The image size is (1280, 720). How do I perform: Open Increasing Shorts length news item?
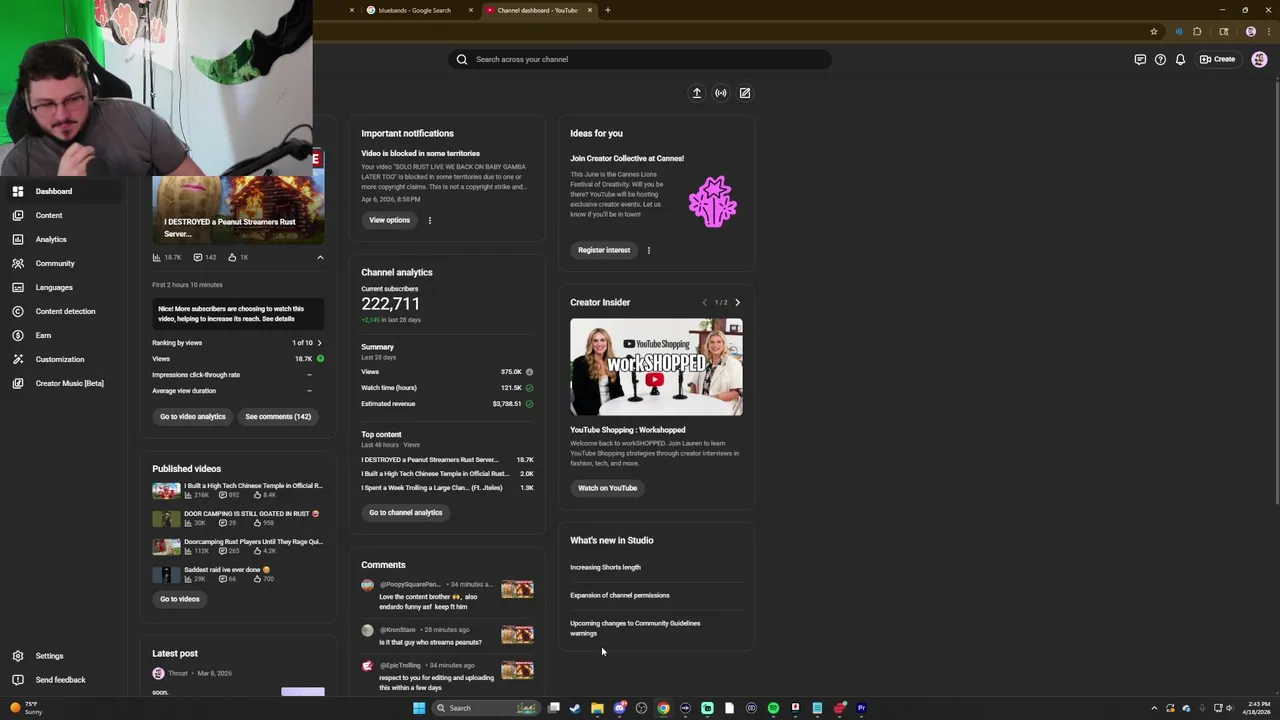(x=605, y=567)
